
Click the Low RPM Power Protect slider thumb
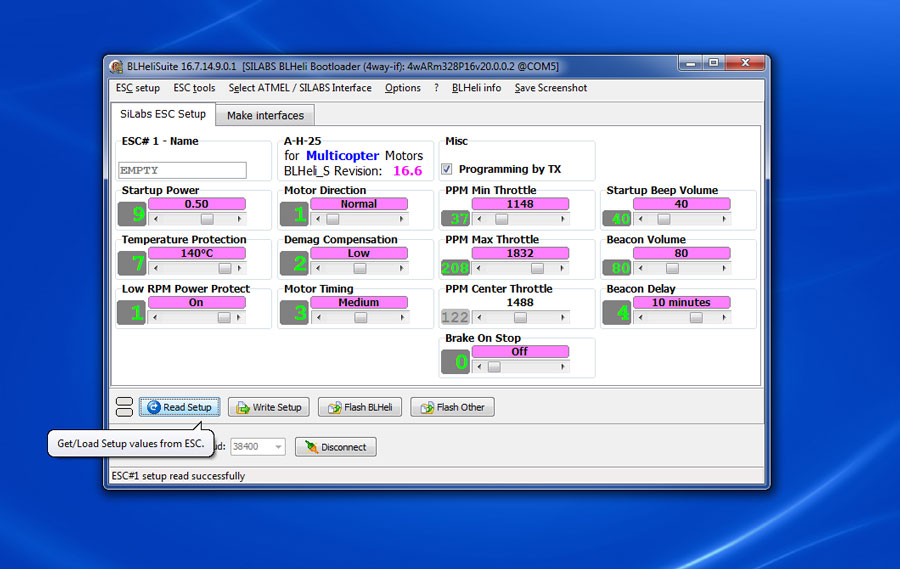coord(224,318)
